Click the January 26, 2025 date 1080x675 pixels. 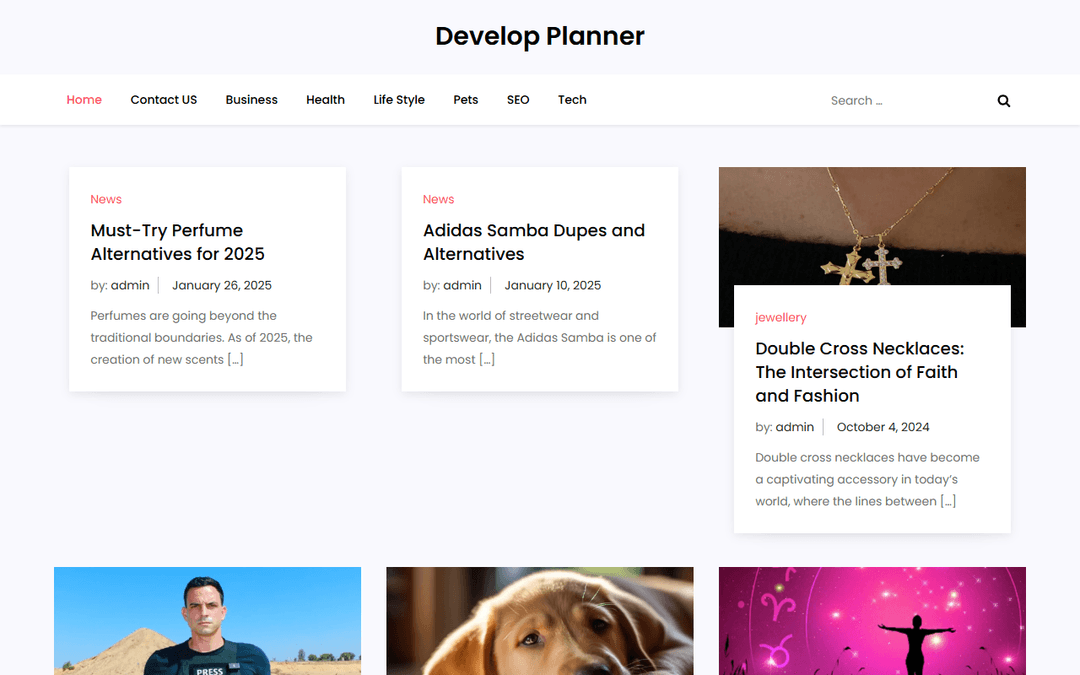pos(222,285)
